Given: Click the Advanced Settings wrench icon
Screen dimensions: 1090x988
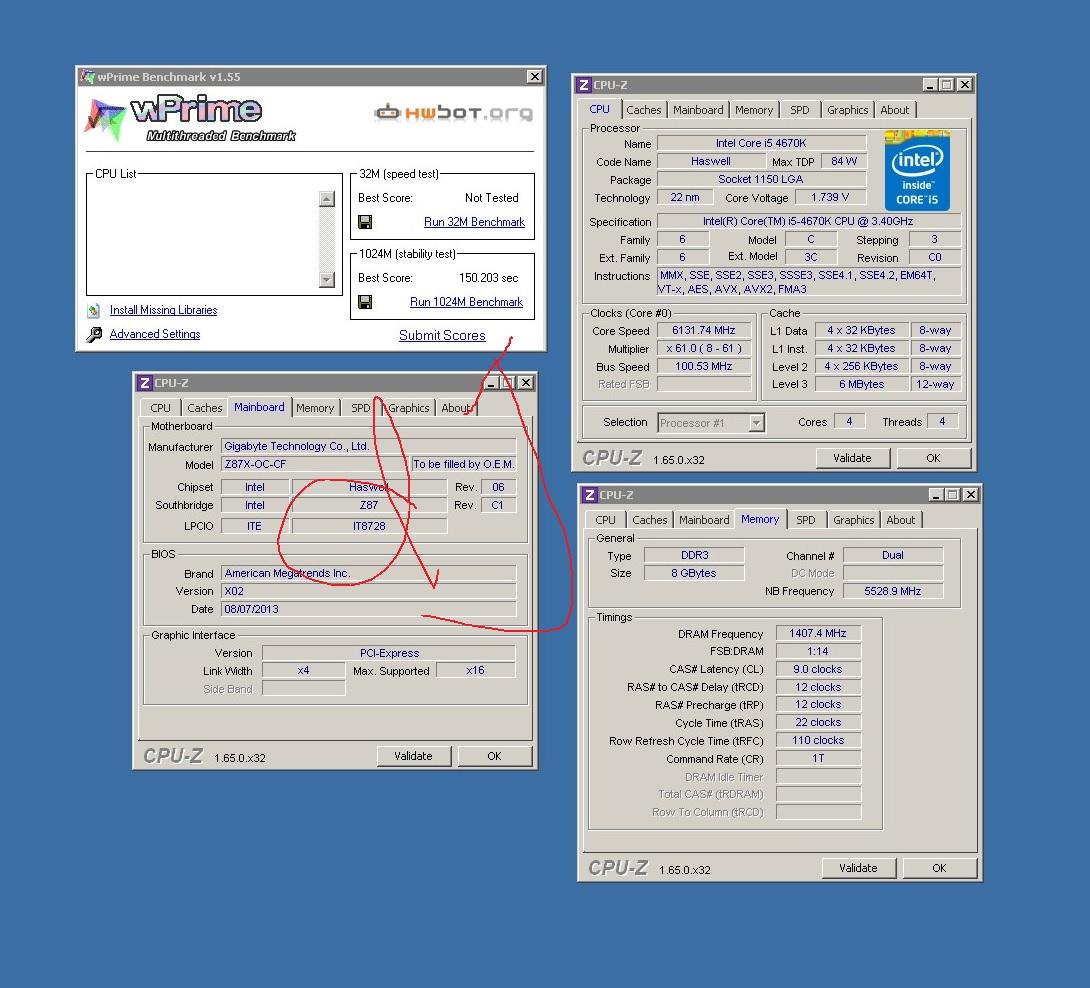Looking at the screenshot, I should point(94,334).
